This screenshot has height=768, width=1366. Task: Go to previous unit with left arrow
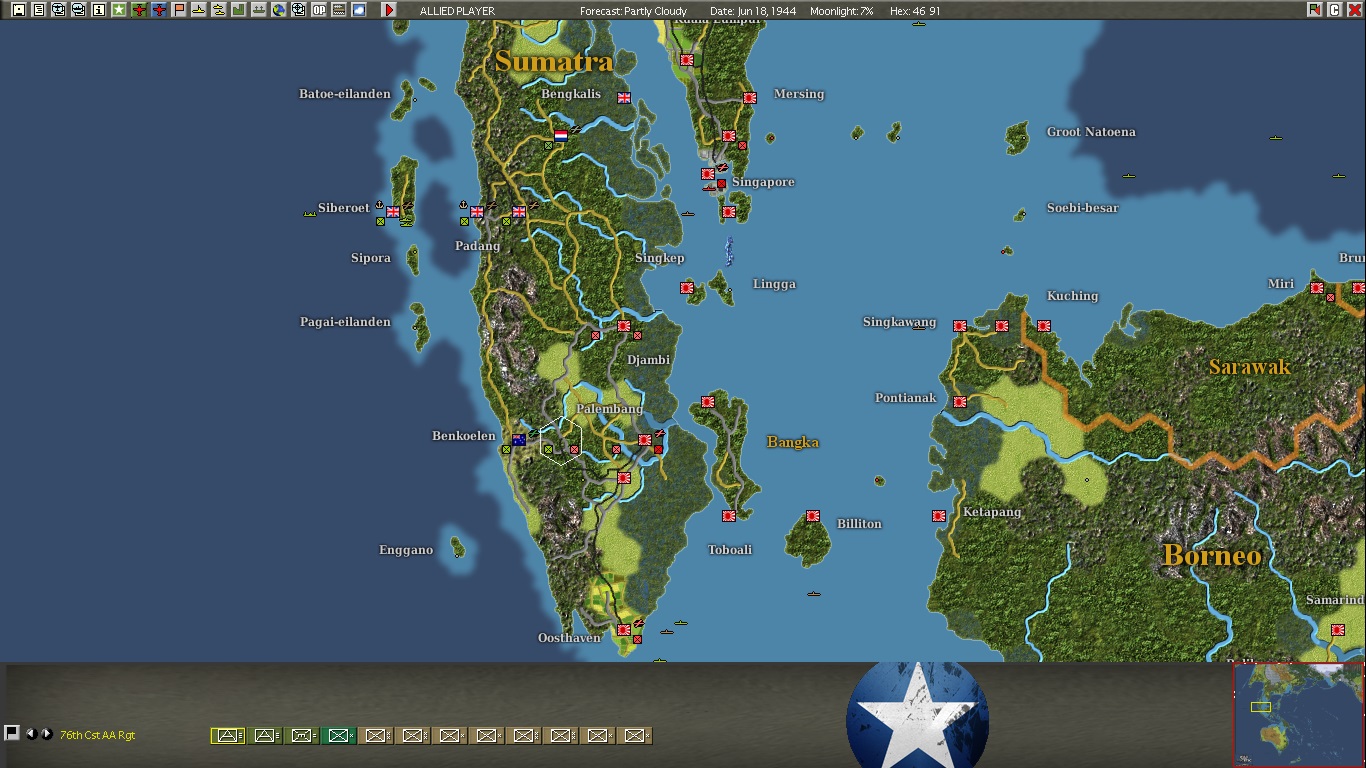click(31, 734)
